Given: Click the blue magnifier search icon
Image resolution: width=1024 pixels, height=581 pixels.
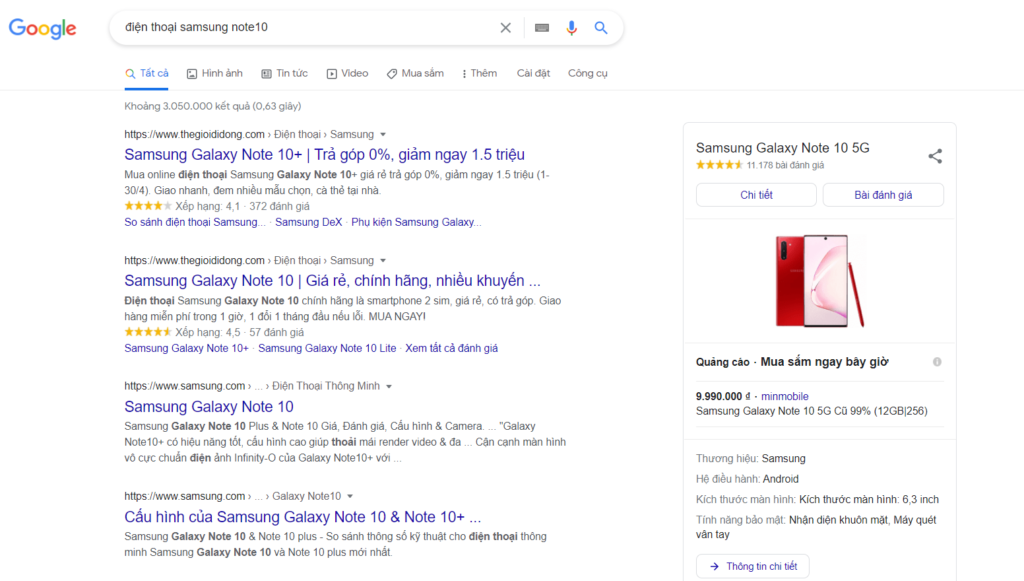Looking at the screenshot, I should click(x=601, y=27).
